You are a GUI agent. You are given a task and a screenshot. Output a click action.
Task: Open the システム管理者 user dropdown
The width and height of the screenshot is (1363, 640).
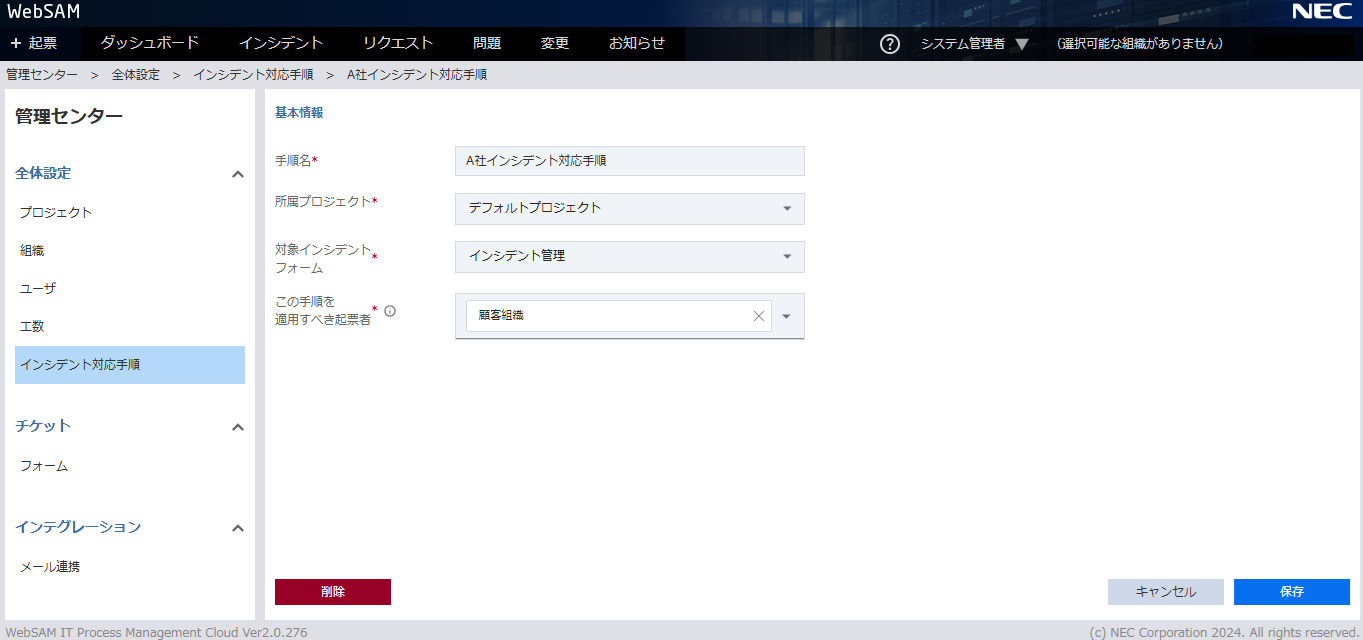click(x=974, y=44)
